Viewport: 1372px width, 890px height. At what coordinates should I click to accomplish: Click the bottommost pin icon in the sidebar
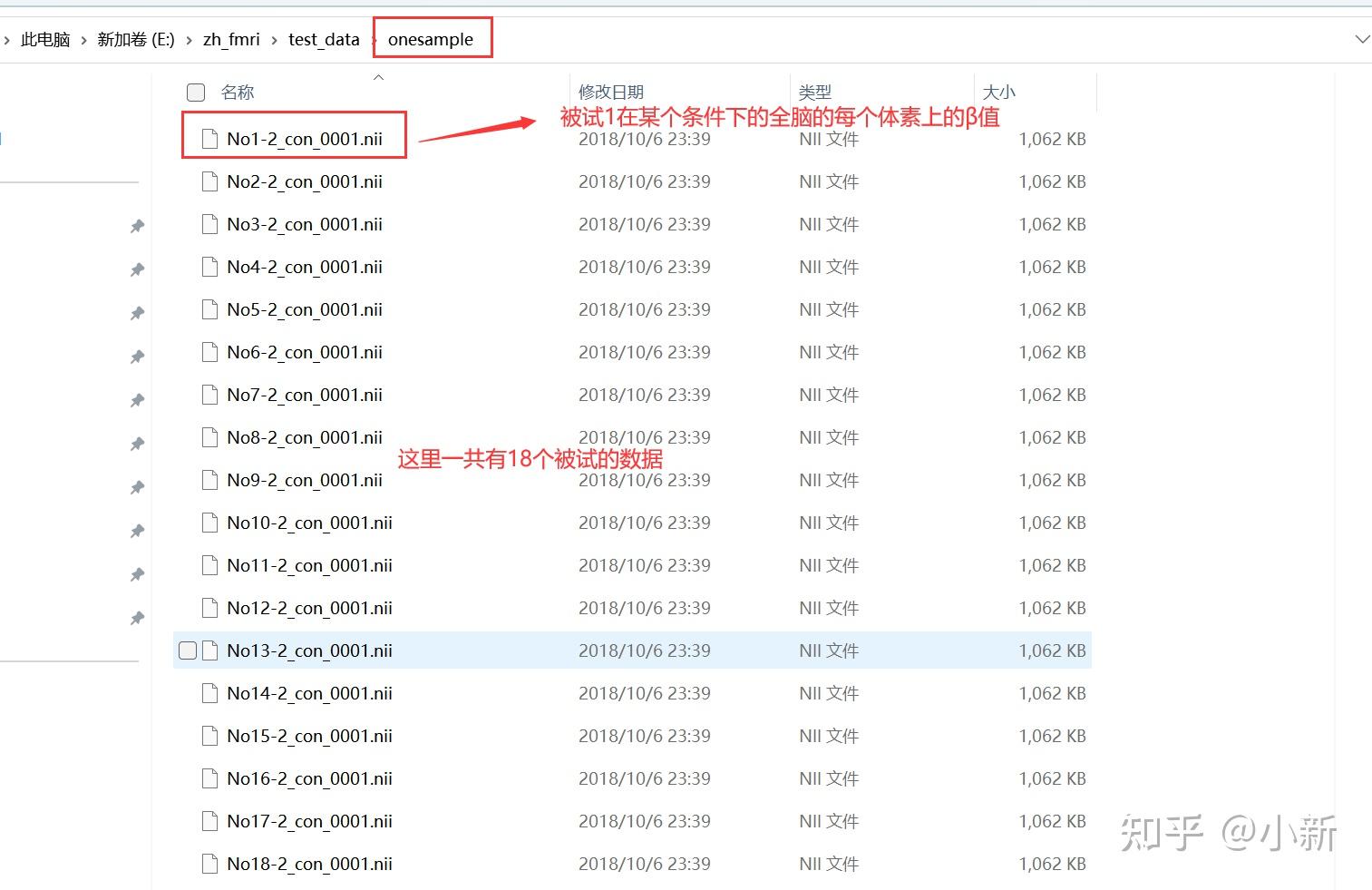pyautogui.click(x=137, y=618)
